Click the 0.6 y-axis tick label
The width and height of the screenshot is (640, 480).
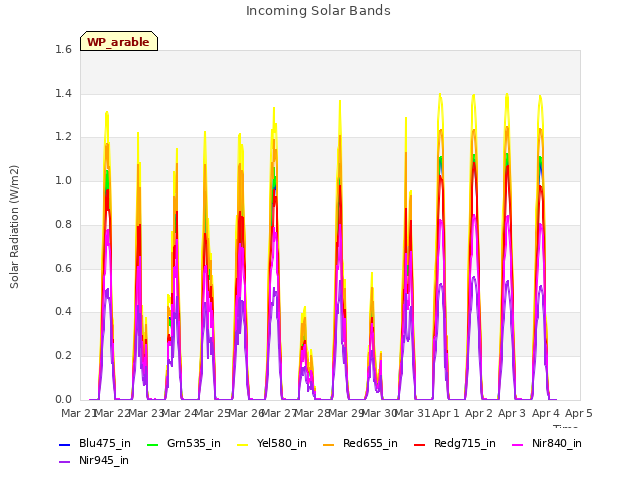coord(63,268)
